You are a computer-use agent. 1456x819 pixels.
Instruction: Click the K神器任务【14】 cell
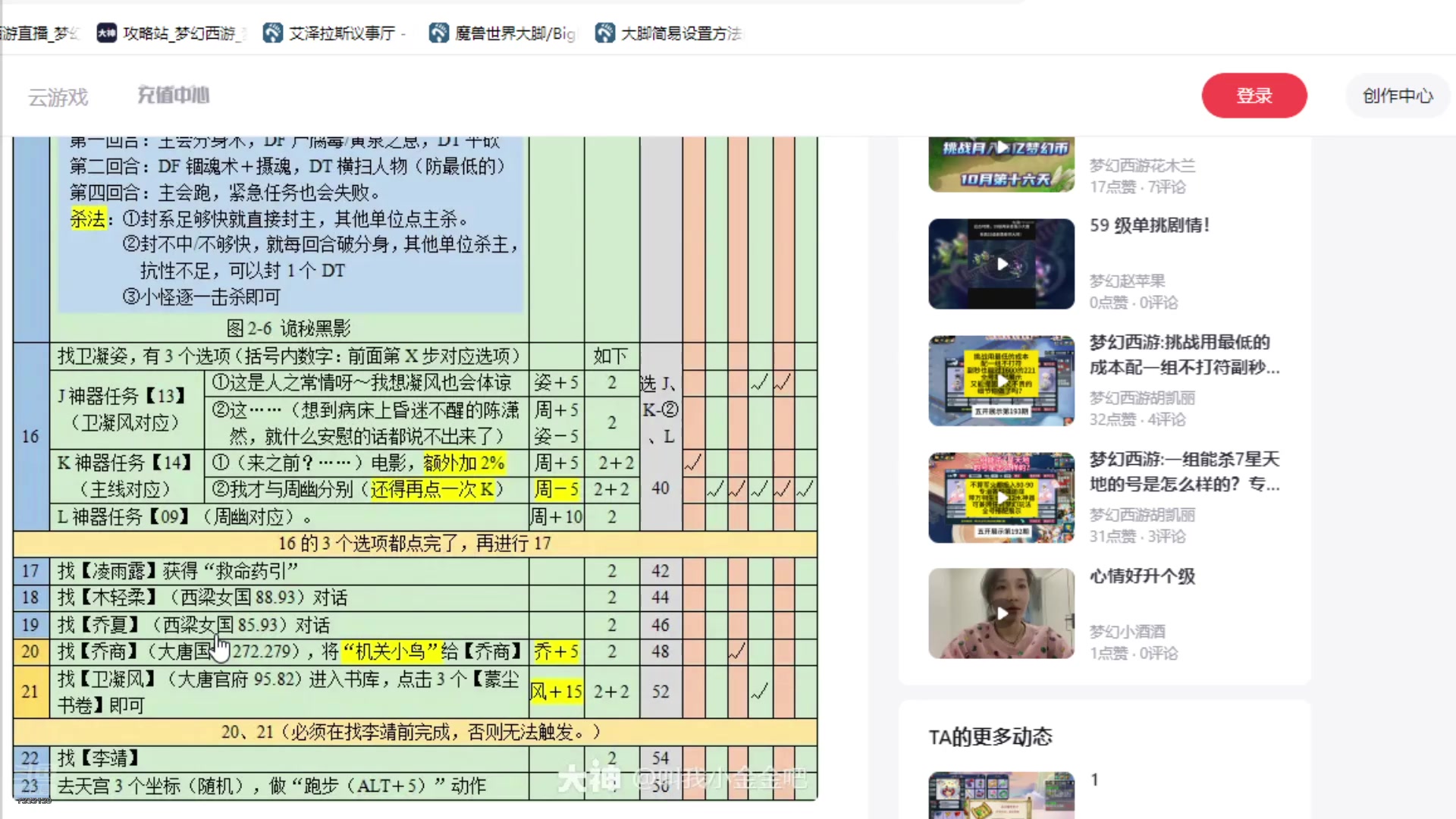point(126,475)
